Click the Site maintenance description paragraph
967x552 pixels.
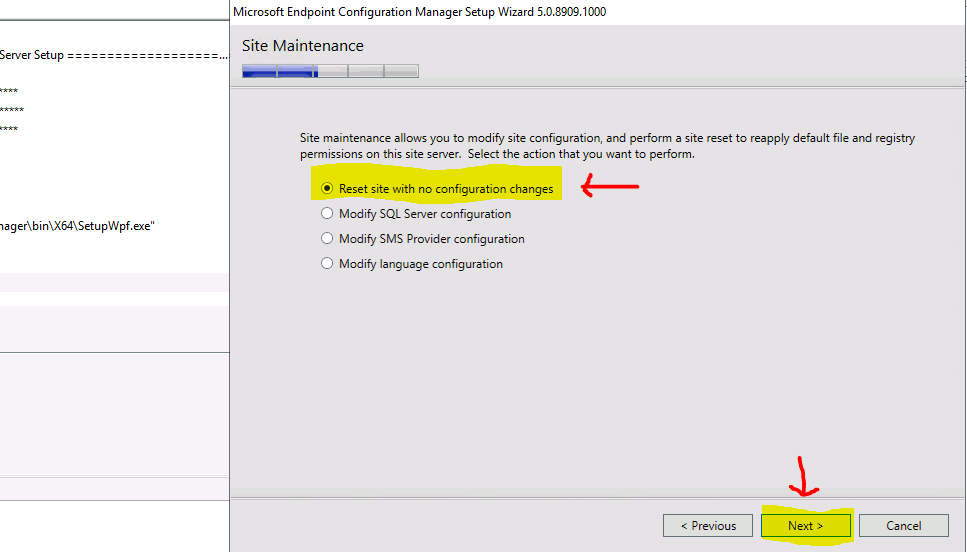pos(607,146)
